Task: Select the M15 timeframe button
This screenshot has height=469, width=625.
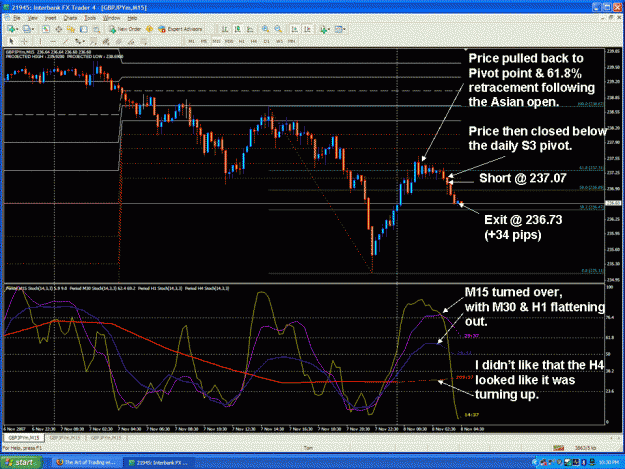Action: click(216, 41)
